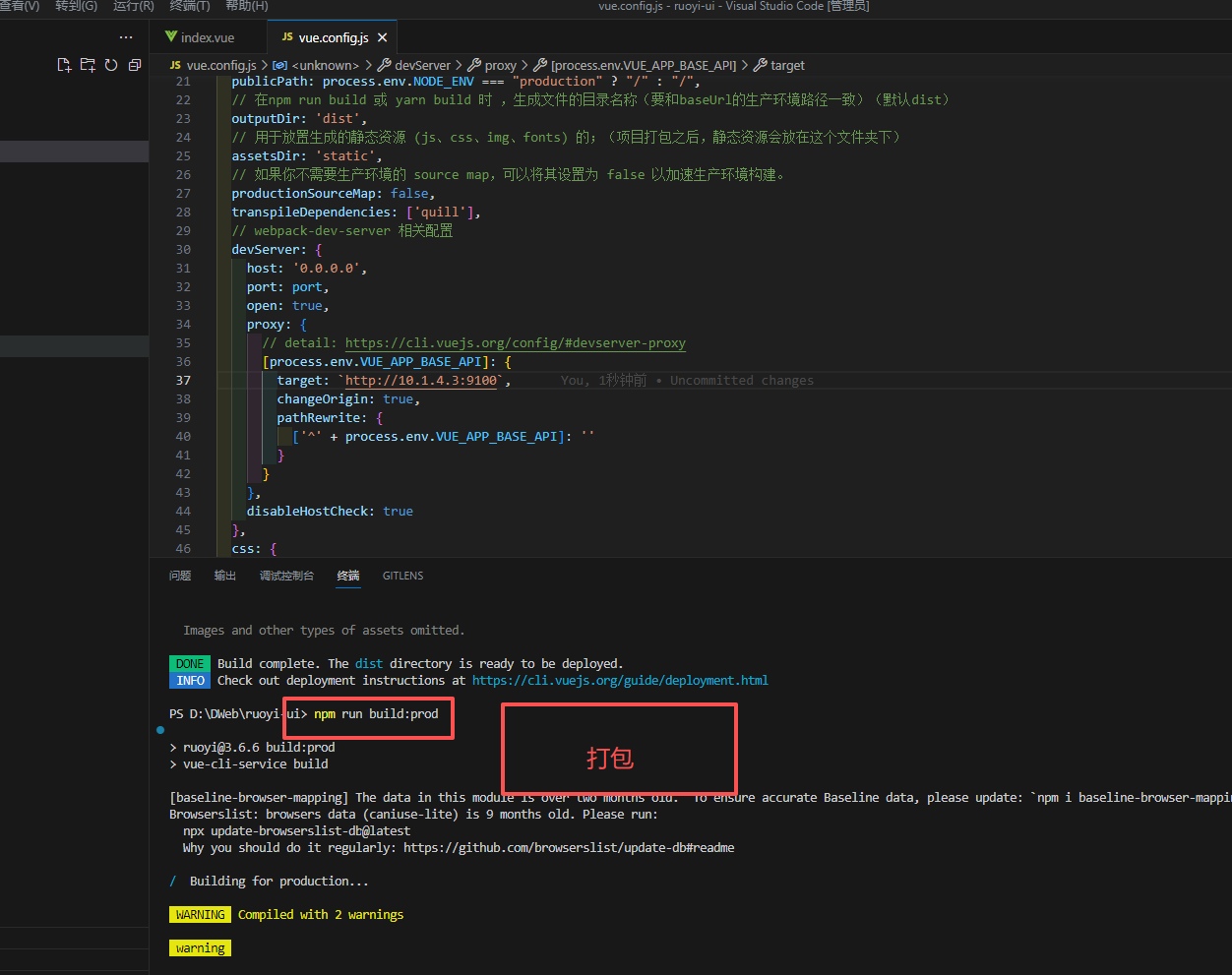Open the http://10.1.4.3:9100 target URL
The width and height of the screenshot is (1232, 975).
point(421,380)
